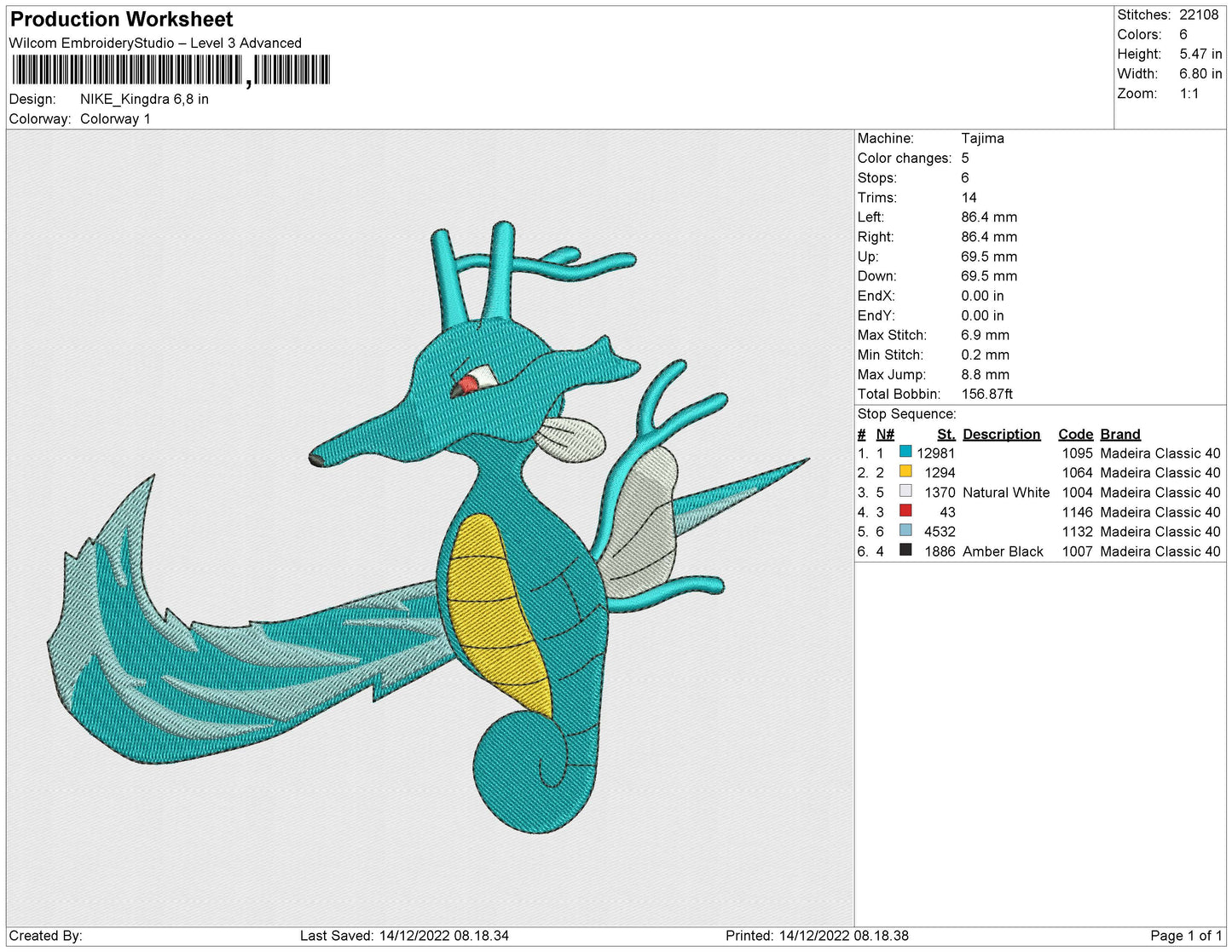This screenshot has width=1232, height=952.
Task: Click the 'N#' column header
Action: point(885,435)
